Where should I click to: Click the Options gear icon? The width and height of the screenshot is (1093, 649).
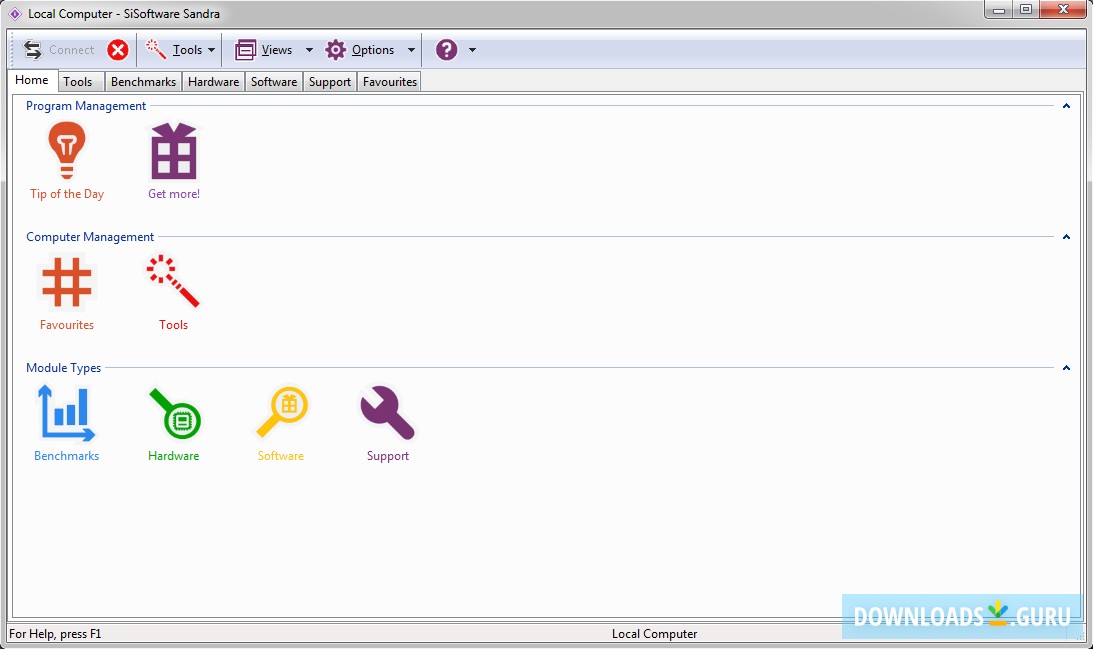[x=337, y=49]
